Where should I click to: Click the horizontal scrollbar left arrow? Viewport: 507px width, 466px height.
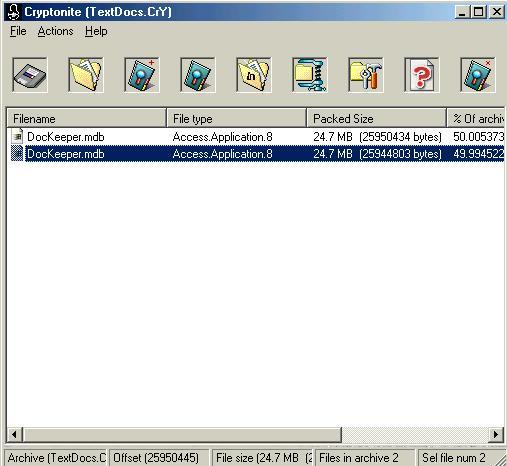tap(14, 434)
